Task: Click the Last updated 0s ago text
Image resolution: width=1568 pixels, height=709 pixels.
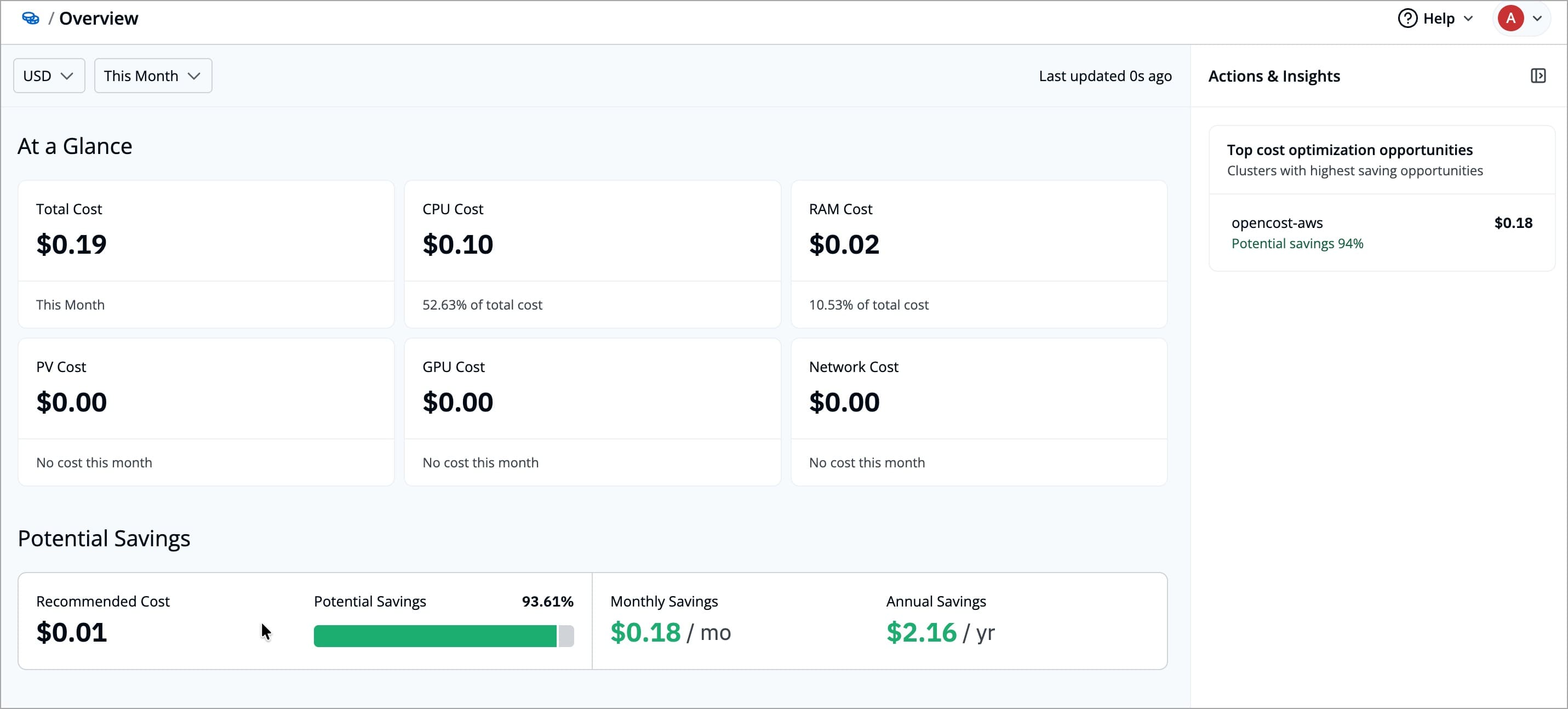Action: [1106, 76]
